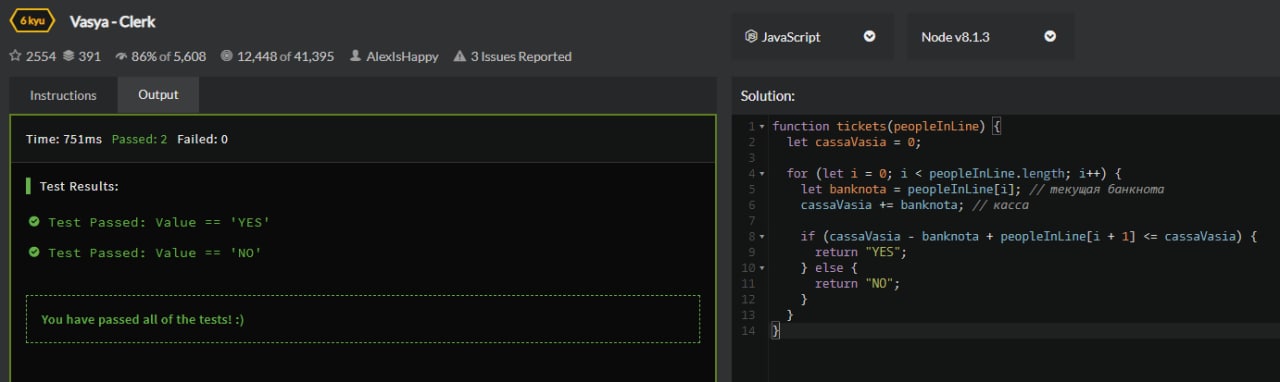Collapse the if statement fold arrow
Image resolution: width=1280 pixels, height=382 pixels.
tap(763, 237)
